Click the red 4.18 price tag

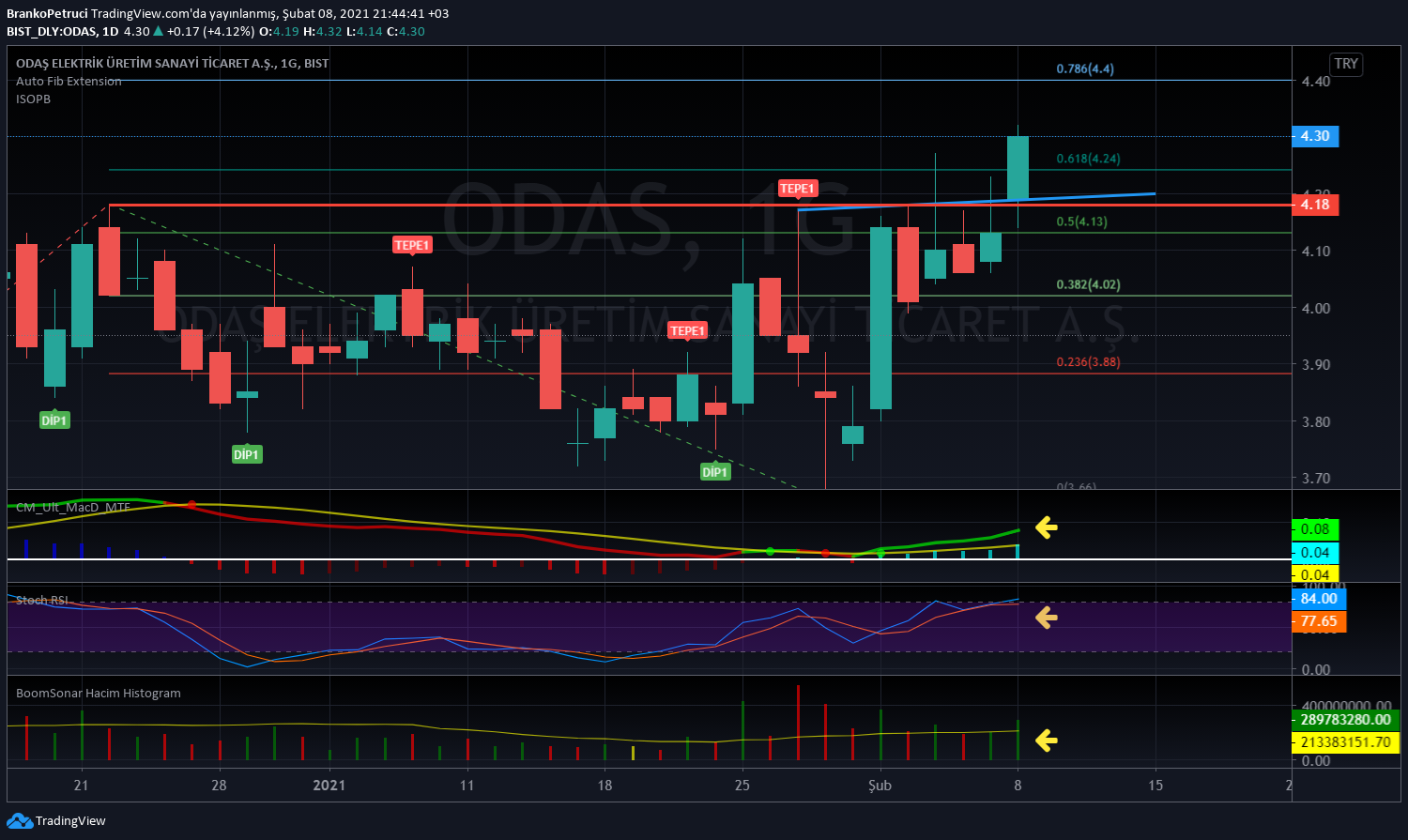[1315, 205]
